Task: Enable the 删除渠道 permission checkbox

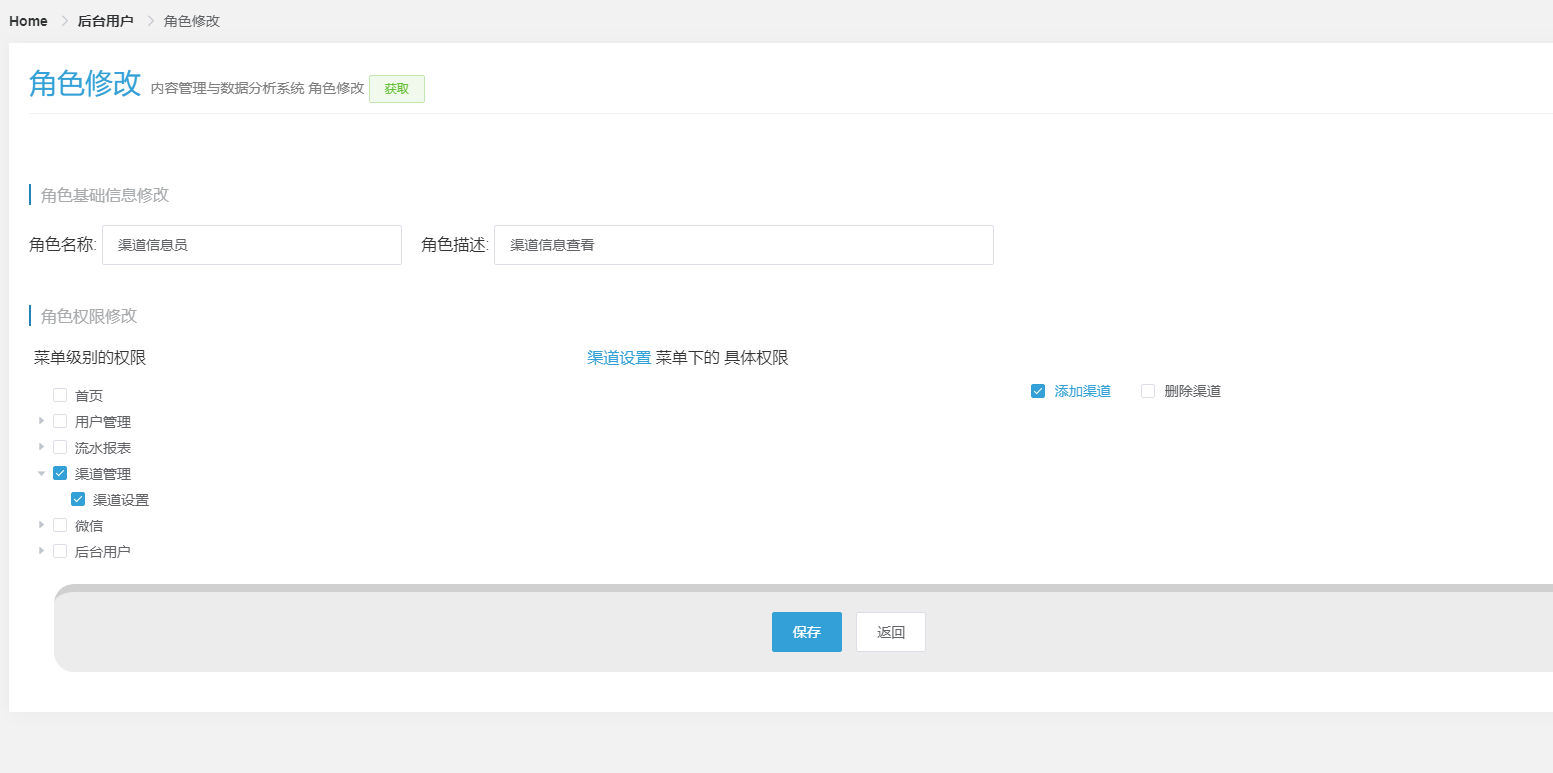Action: click(x=1148, y=391)
